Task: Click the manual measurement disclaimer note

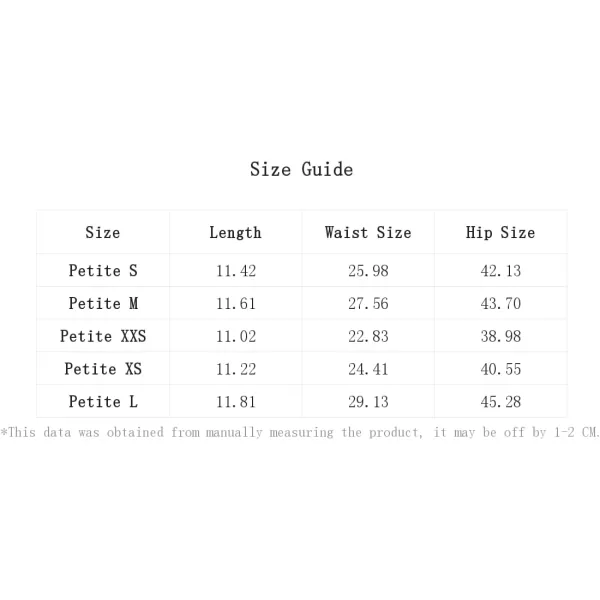Action: (300, 432)
